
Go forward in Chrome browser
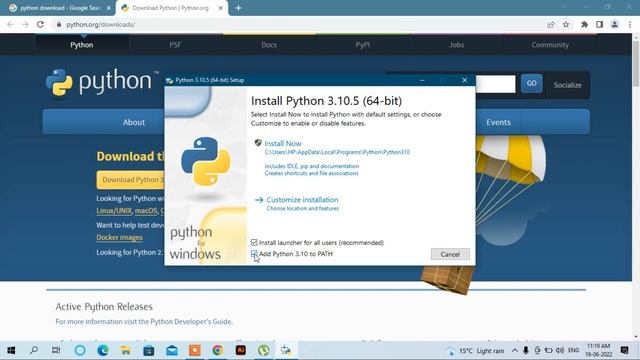pyautogui.click(x=25, y=24)
